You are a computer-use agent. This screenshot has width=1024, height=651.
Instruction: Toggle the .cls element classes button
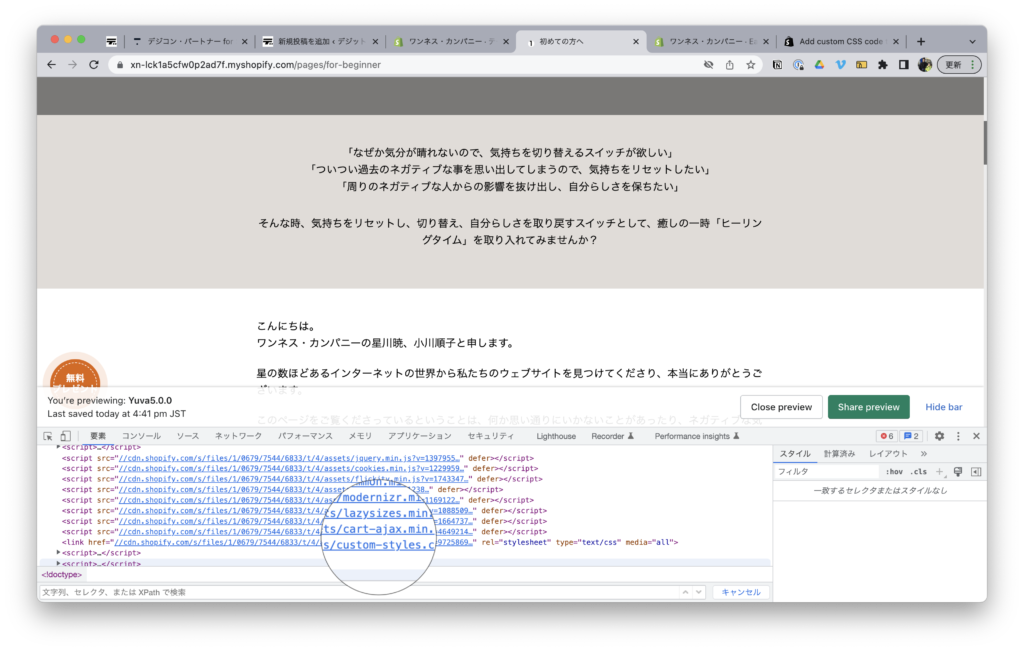pyautogui.click(x=920, y=471)
